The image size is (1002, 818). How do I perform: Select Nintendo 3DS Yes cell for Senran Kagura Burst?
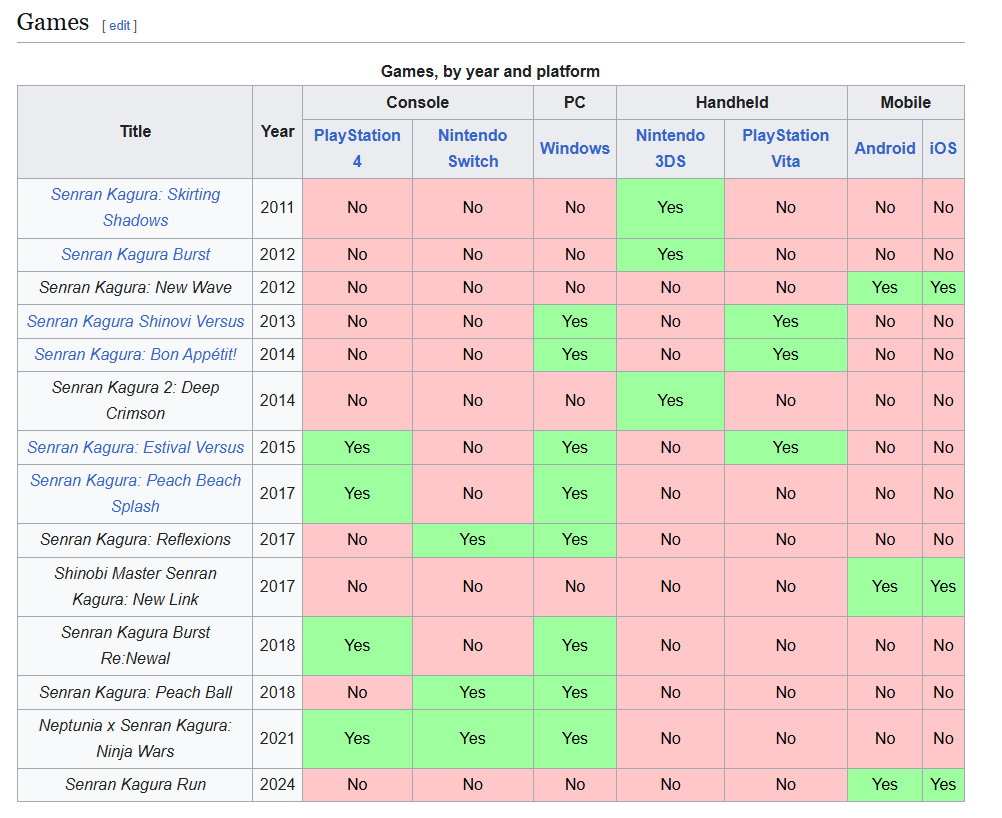click(670, 254)
